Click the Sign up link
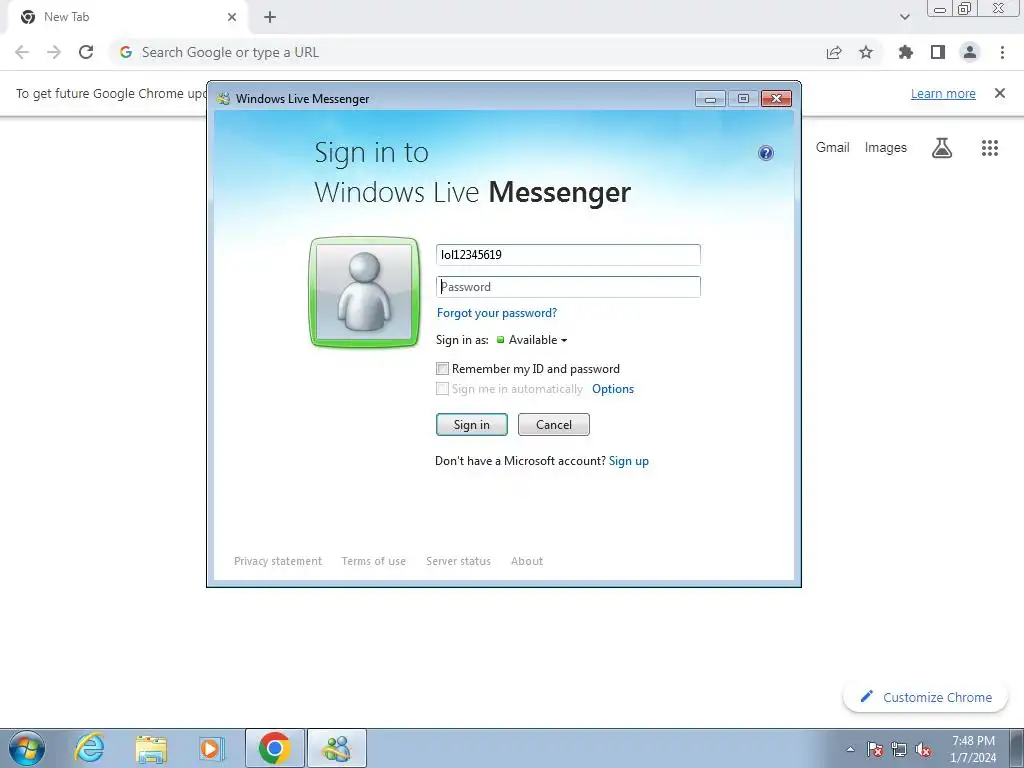The width and height of the screenshot is (1024, 768). 628,461
